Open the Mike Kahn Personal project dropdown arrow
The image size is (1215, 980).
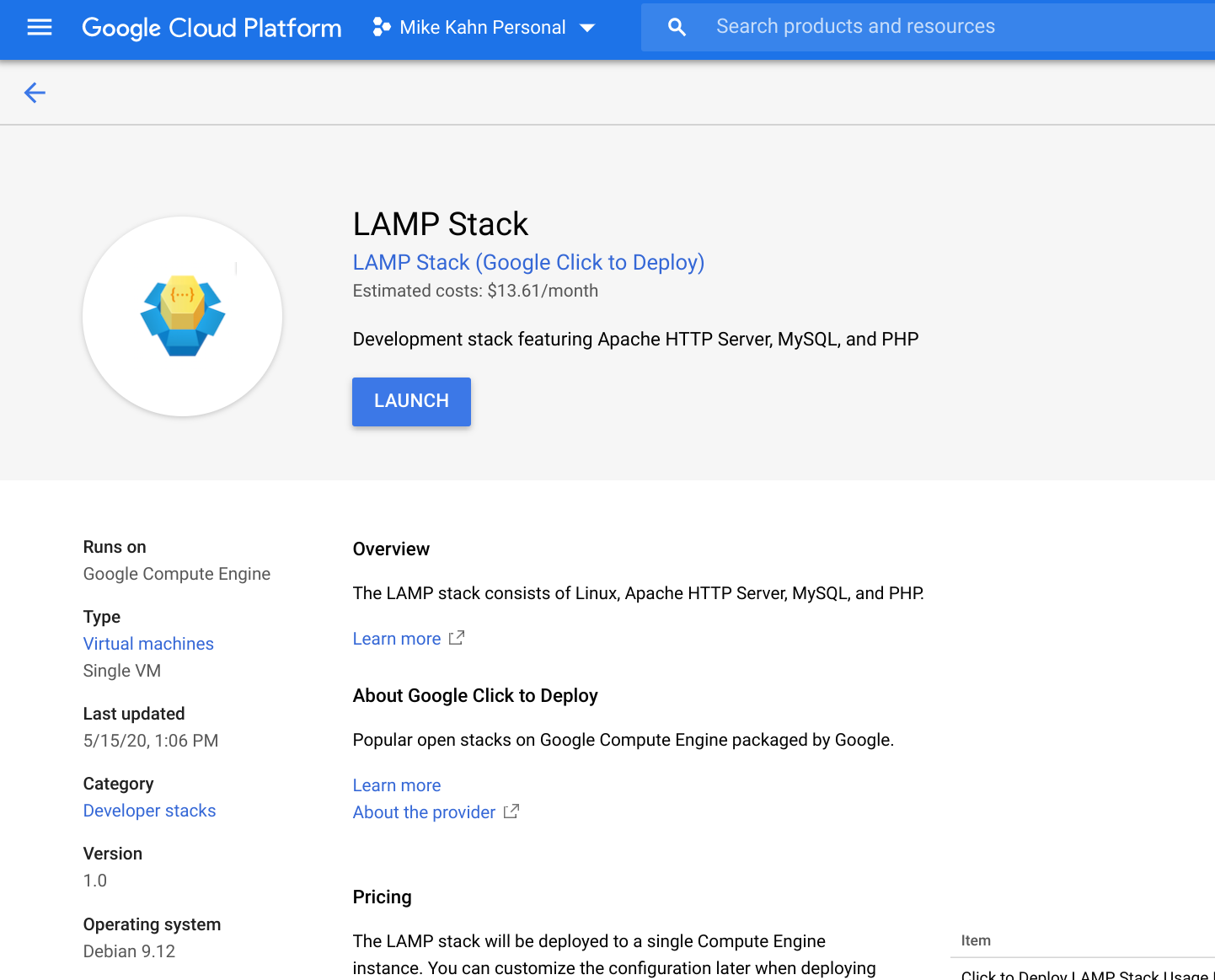point(587,28)
